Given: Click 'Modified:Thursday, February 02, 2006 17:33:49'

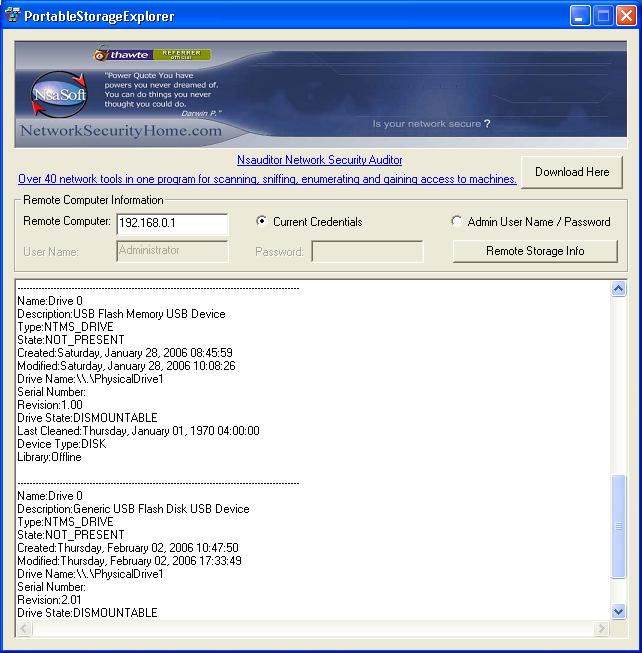Looking at the screenshot, I should click(x=129, y=561).
